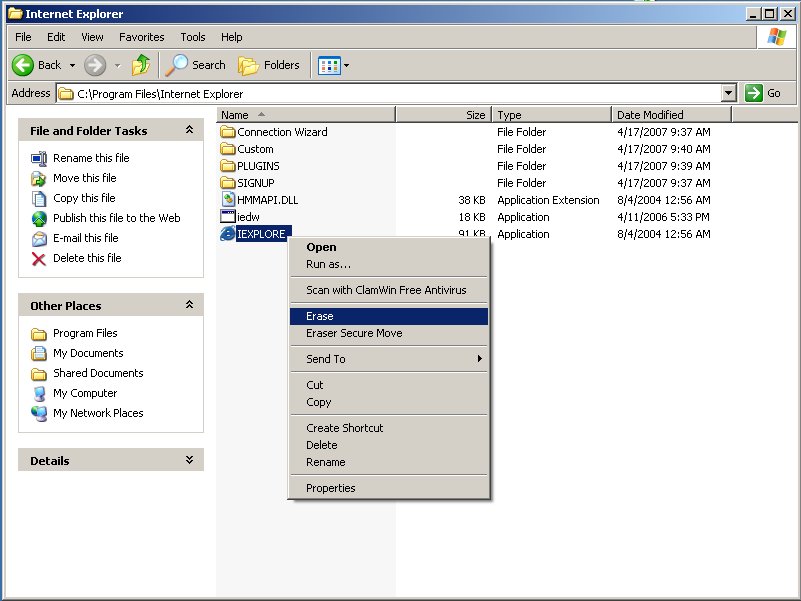This screenshot has width=801, height=601.
Task: Click the Publish this file to the Web link
Action: click(116, 218)
